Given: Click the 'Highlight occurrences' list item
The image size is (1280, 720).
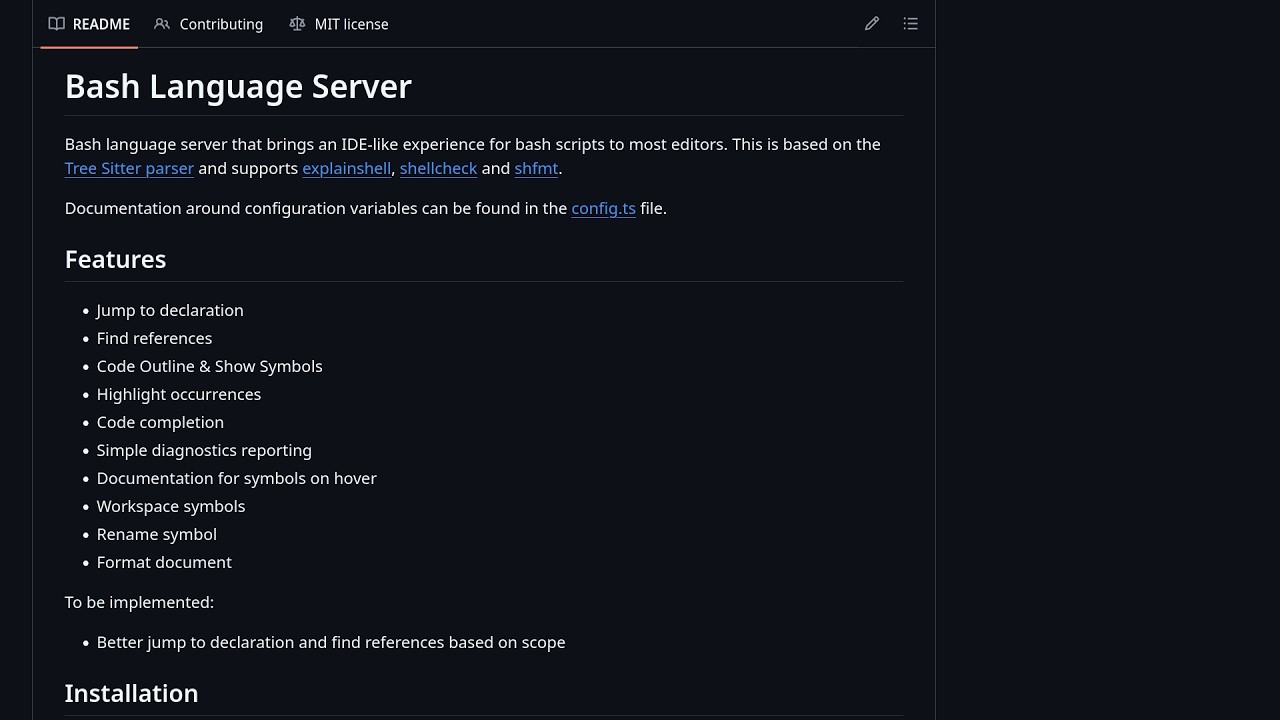Looking at the screenshot, I should click(x=179, y=394).
